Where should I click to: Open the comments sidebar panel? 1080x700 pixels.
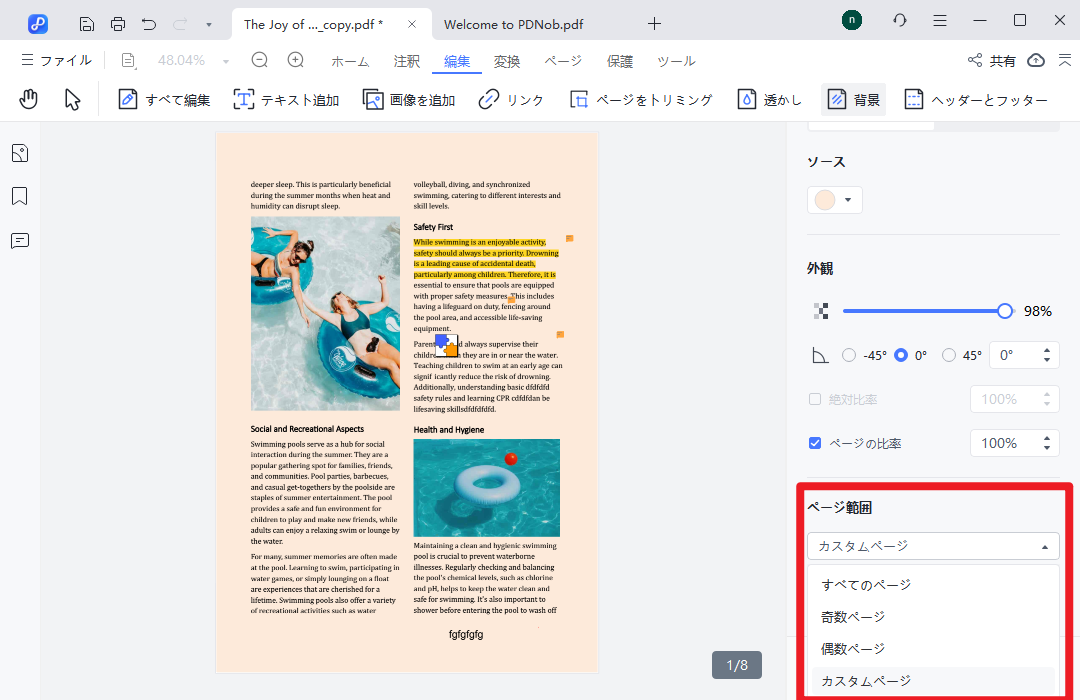click(x=20, y=241)
